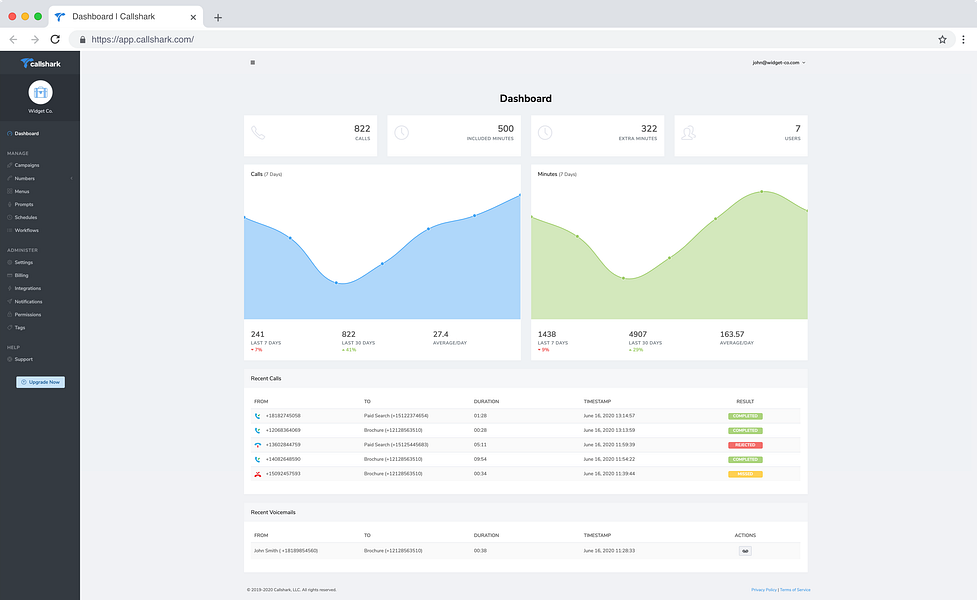Open the Integrations page

[27, 288]
